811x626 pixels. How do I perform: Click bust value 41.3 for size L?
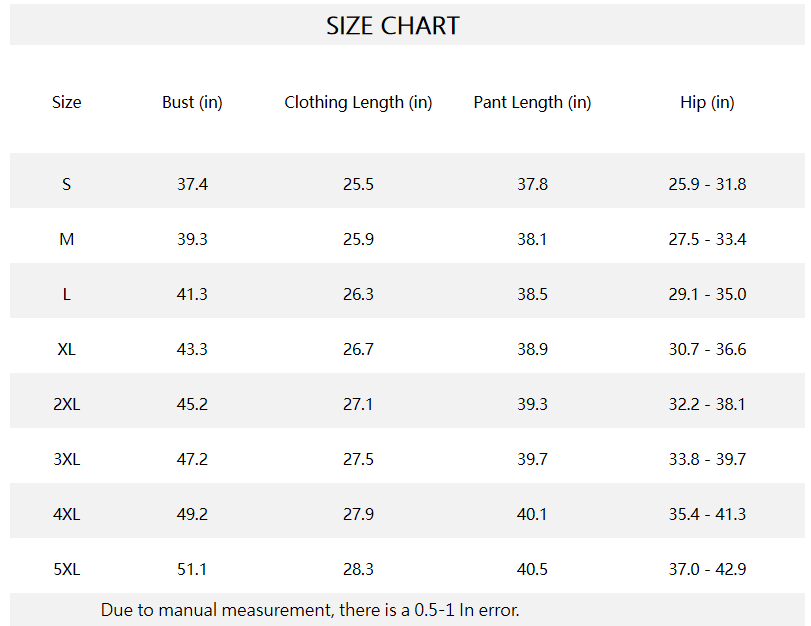coord(192,294)
